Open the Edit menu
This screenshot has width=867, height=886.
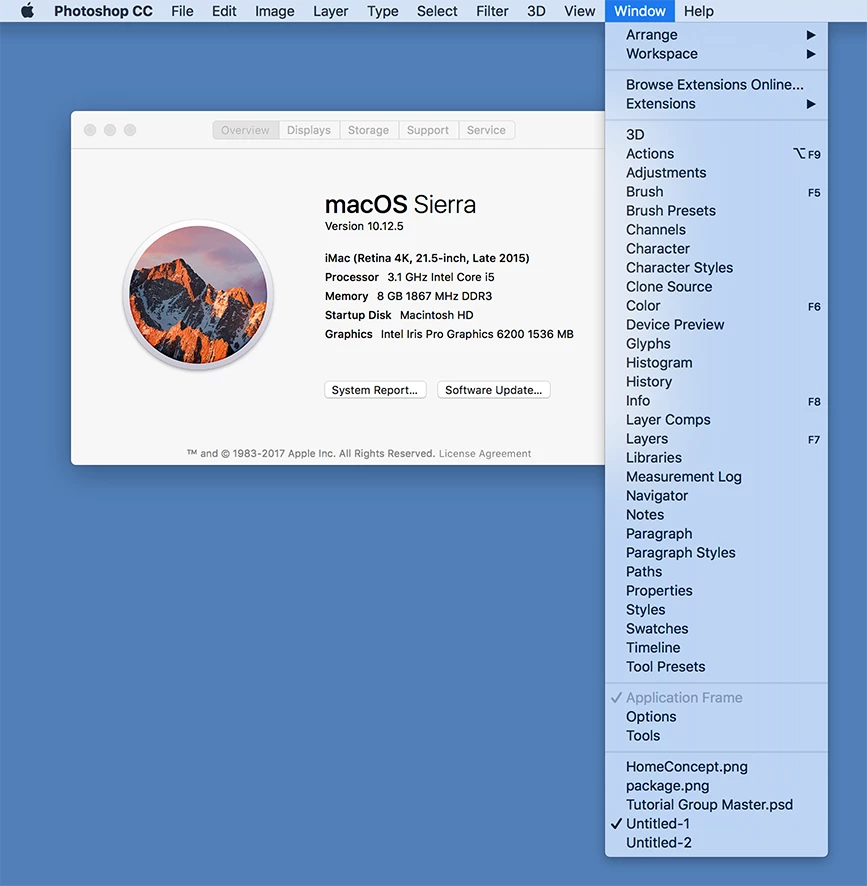pyautogui.click(x=224, y=11)
